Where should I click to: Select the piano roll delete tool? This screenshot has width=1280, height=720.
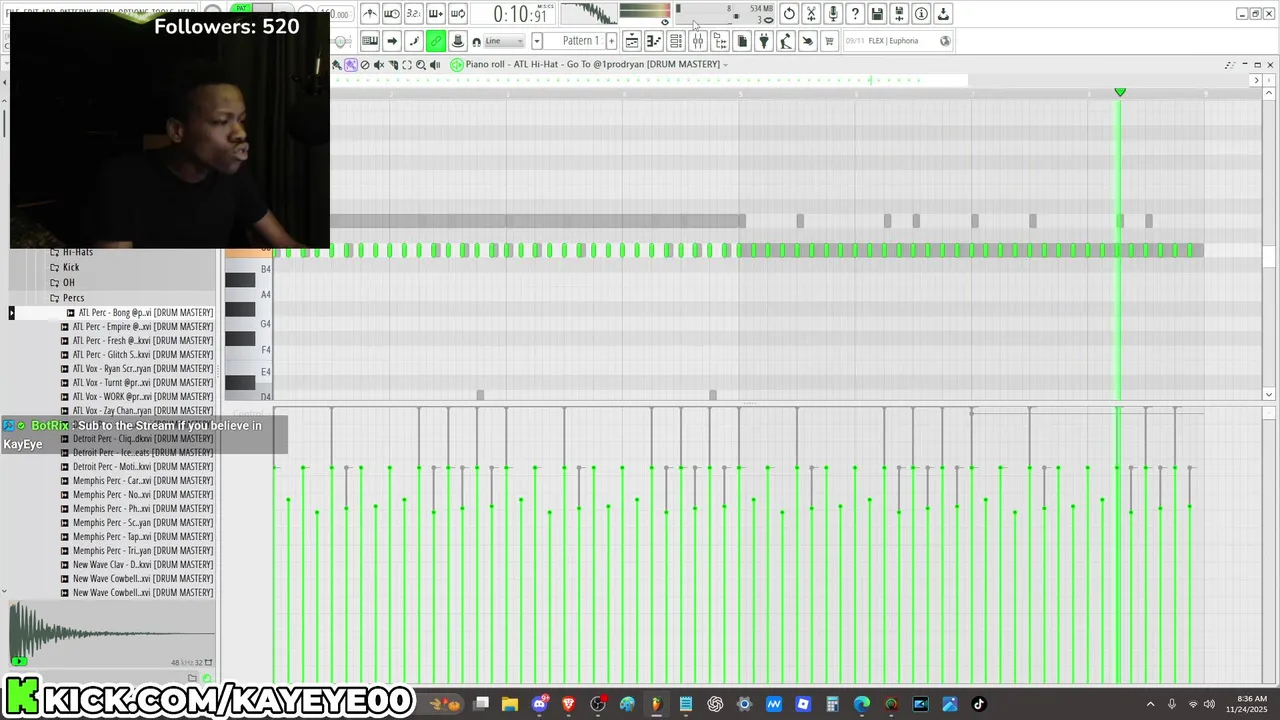pyautogui.click(x=364, y=64)
